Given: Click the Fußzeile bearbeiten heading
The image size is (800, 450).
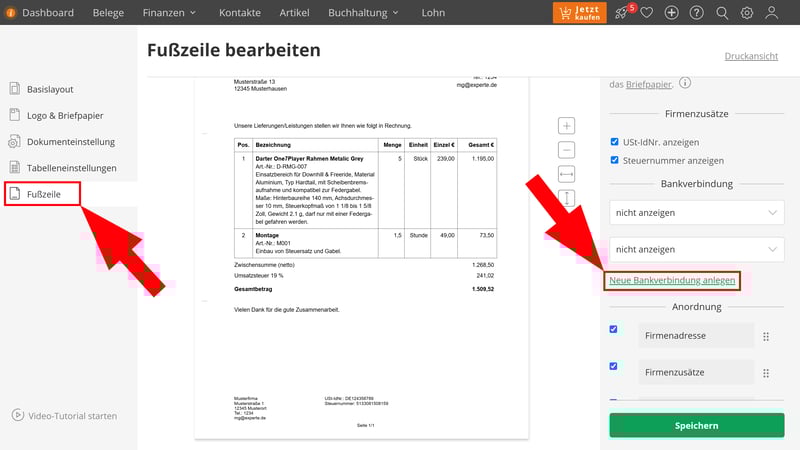Looking at the screenshot, I should point(234,50).
